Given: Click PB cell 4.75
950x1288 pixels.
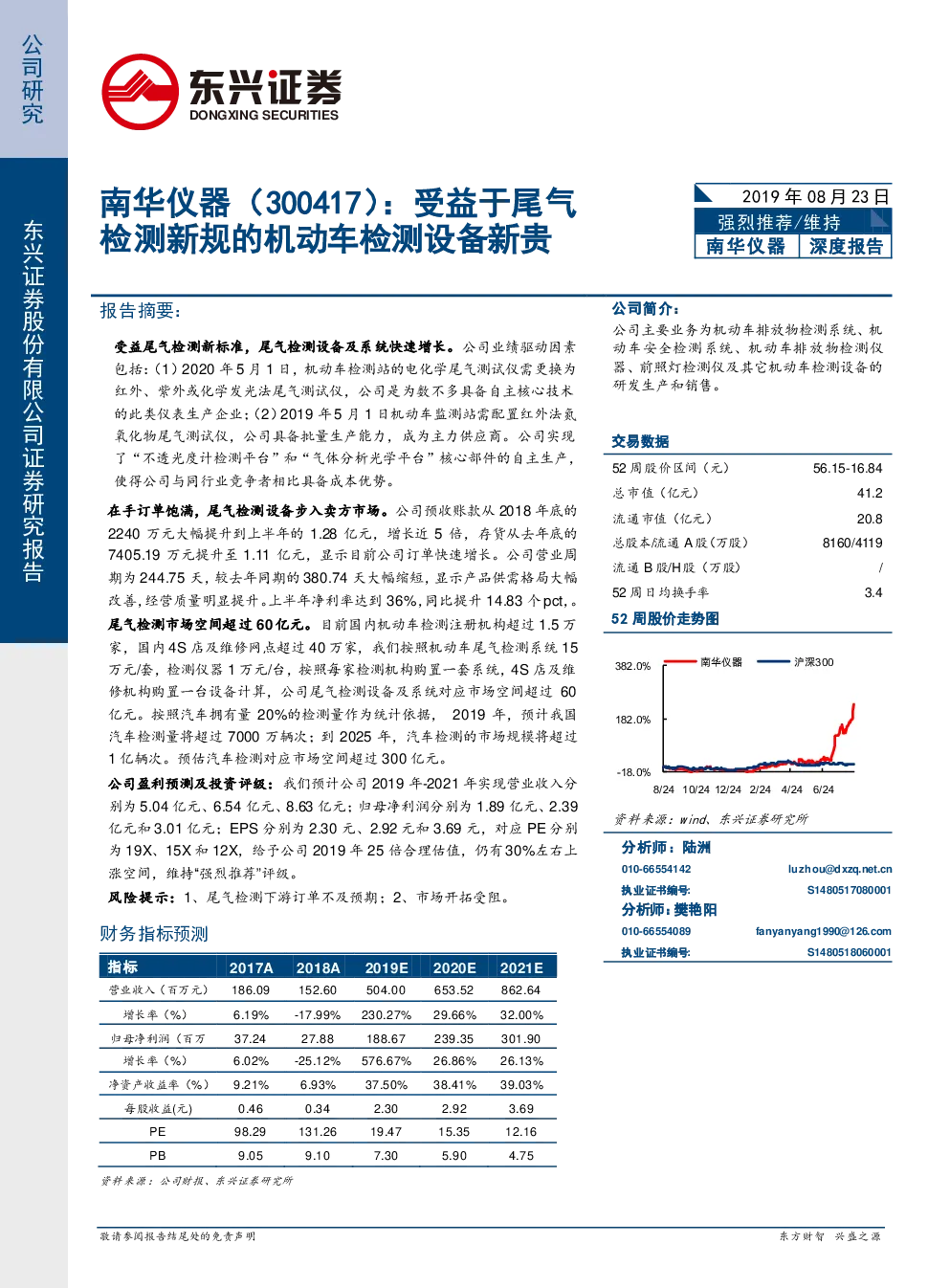Looking at the screenshot, I should click(521, 1156).
